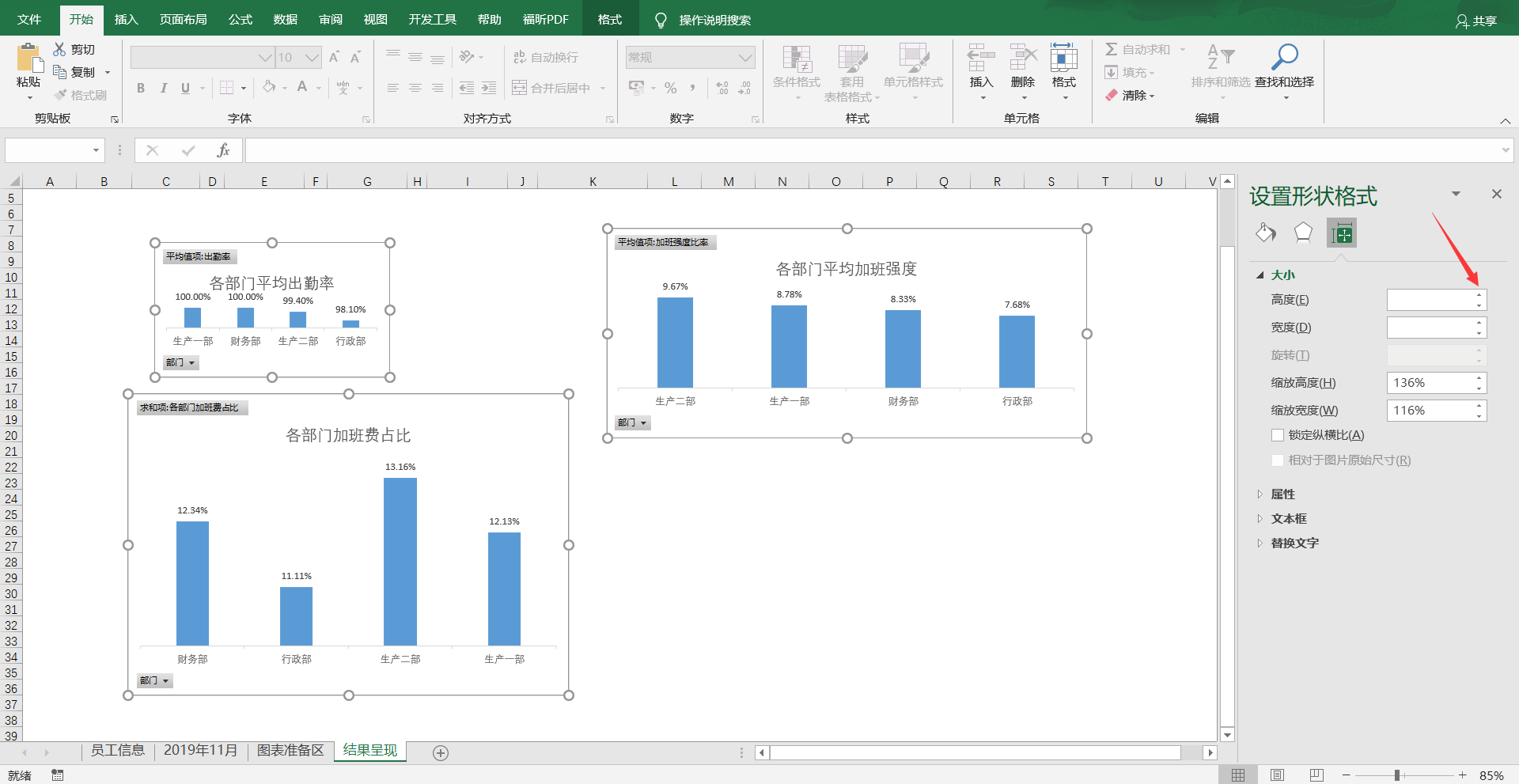1519x784 pixels.
Task: Click the percent style icon
Action: [x=670, y=88]
